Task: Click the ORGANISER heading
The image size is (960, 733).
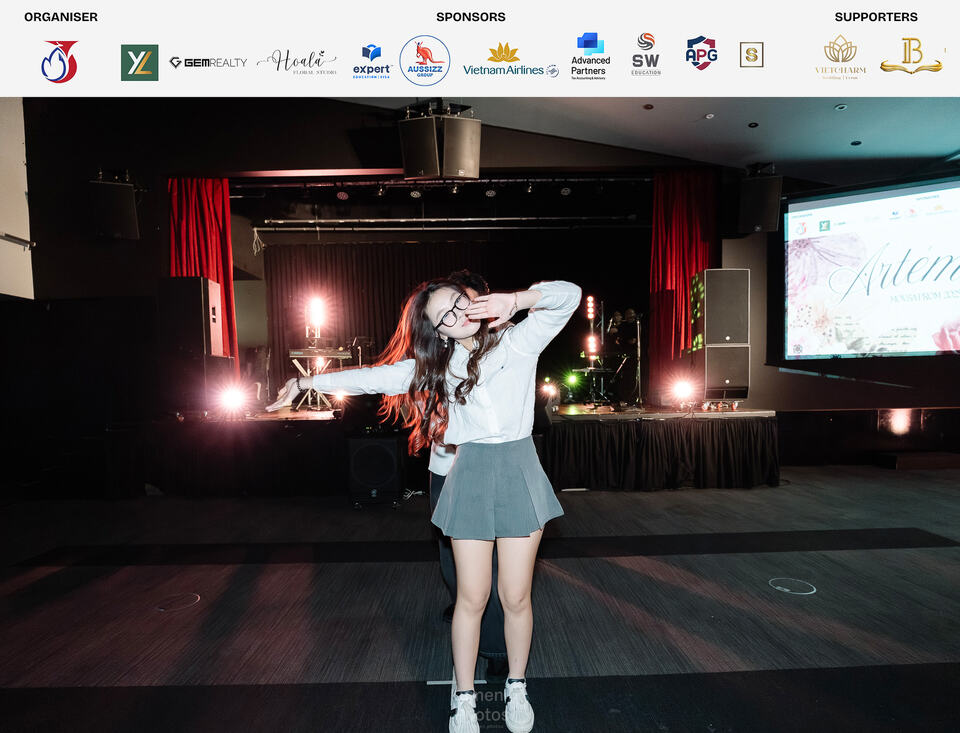Action: (61, 17)
